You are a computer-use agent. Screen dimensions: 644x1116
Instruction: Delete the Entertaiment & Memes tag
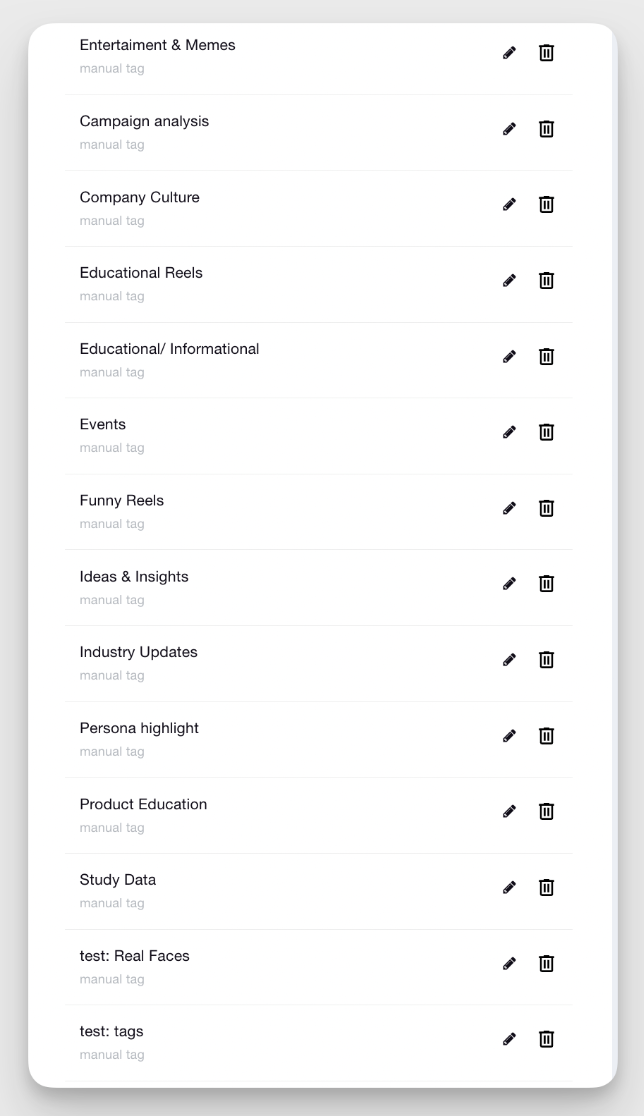point(546,53)
